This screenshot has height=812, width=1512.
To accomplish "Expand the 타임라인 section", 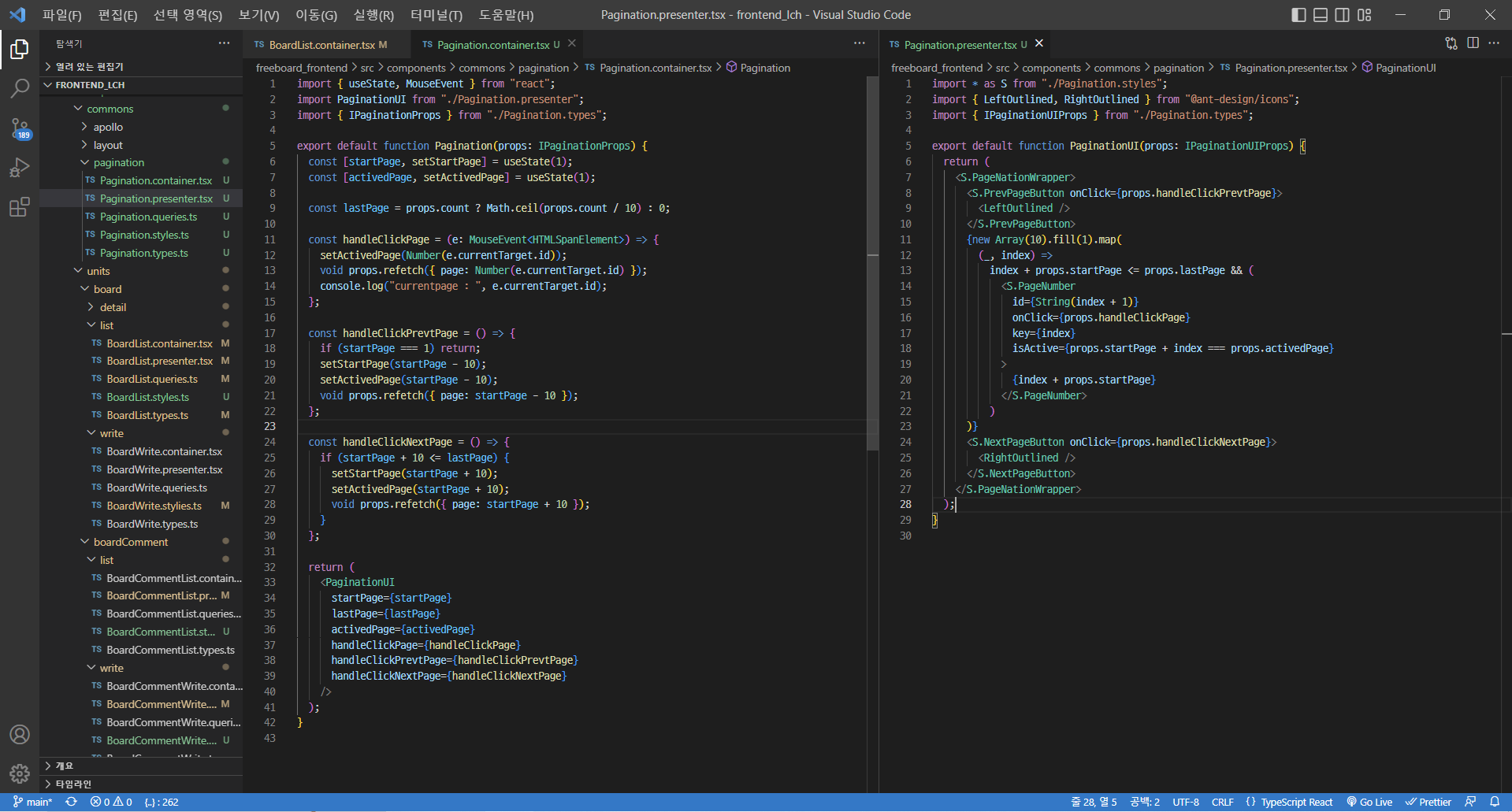I will (x=73, y=784).
